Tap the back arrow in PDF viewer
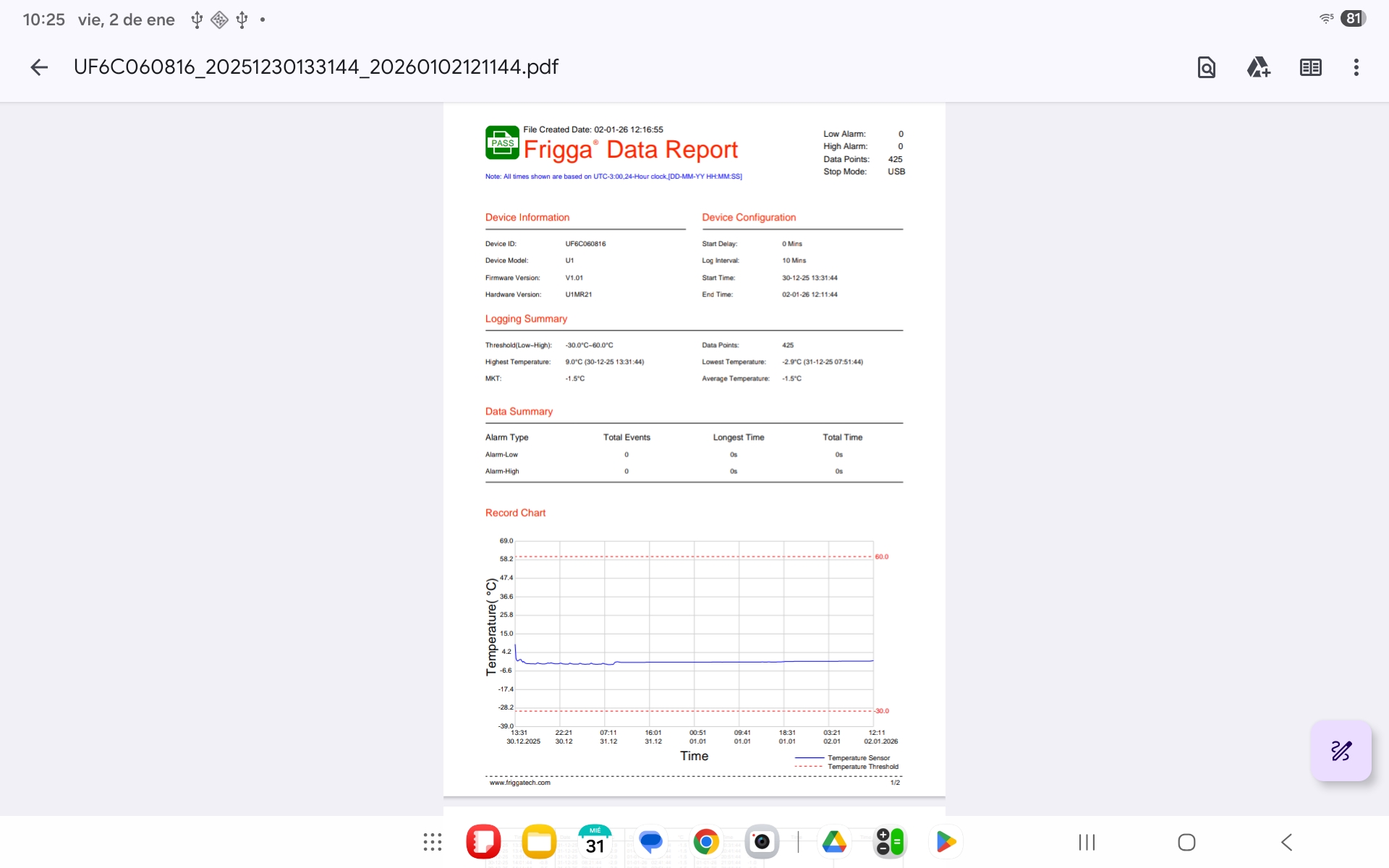 39,67
